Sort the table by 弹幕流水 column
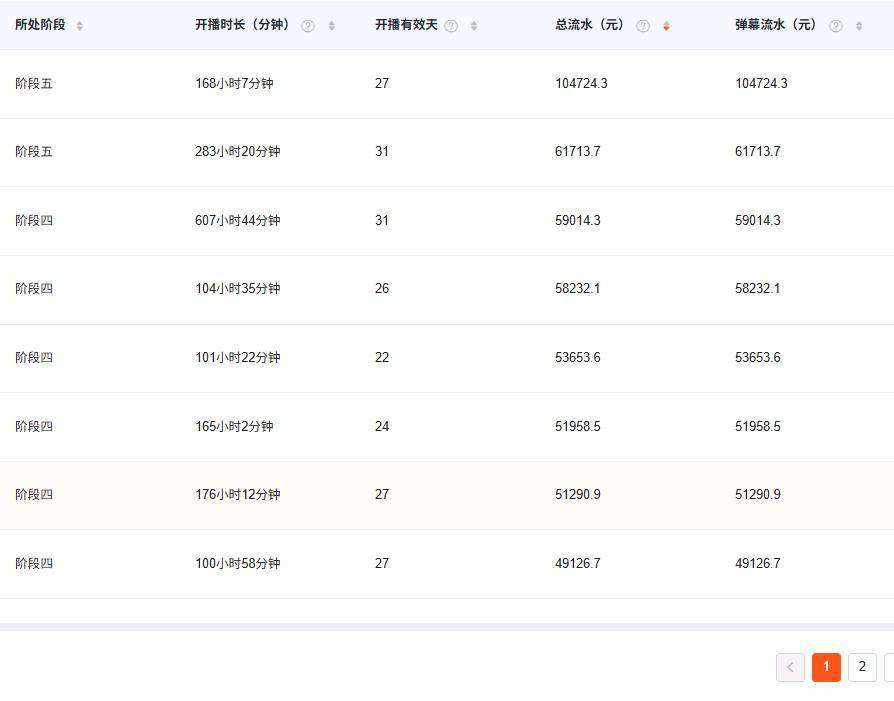Image resolution: width=894 pixels, height=701 pixels. [x=858, y=25]
